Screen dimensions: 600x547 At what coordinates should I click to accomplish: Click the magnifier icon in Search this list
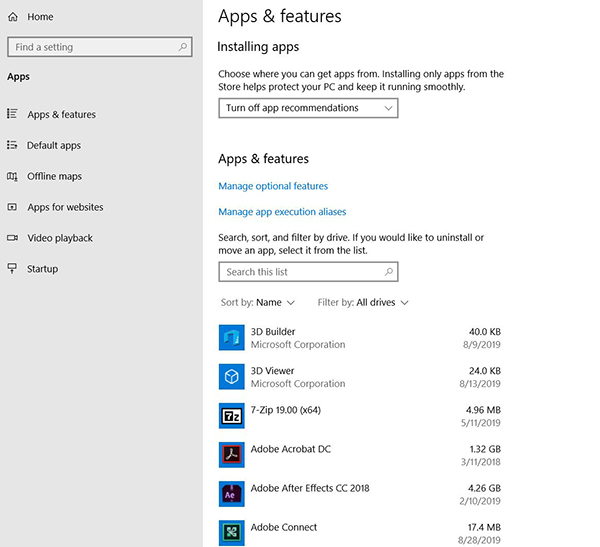[389, 272]
